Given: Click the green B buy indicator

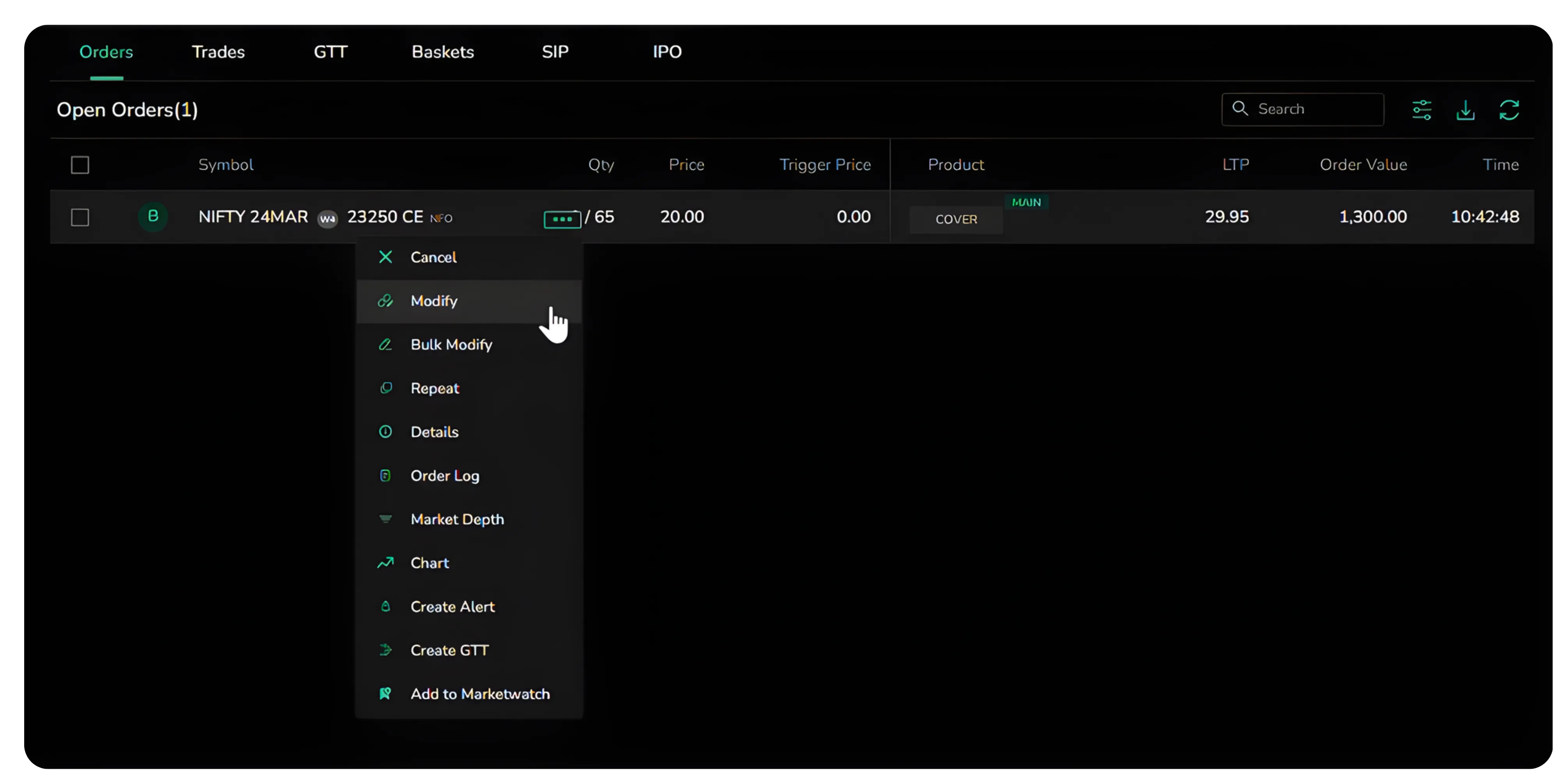Looking at the screenshot, I should (153, 216).
